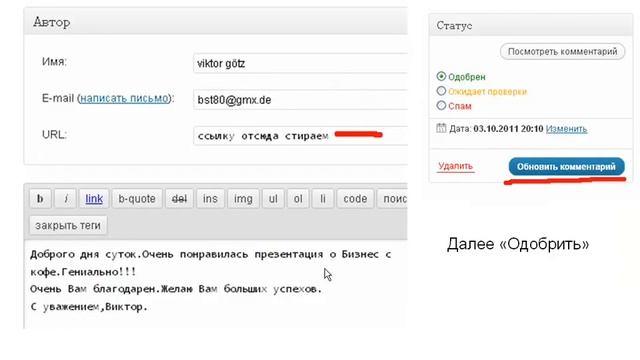
Task: Click inside the comment text area
Action: click(216, 284)
